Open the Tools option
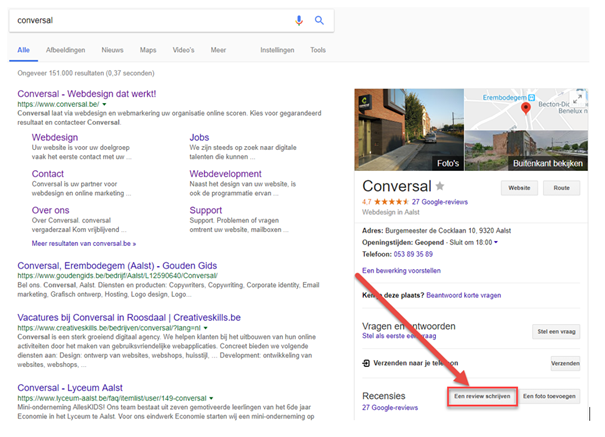 click(x=318, y=50)
